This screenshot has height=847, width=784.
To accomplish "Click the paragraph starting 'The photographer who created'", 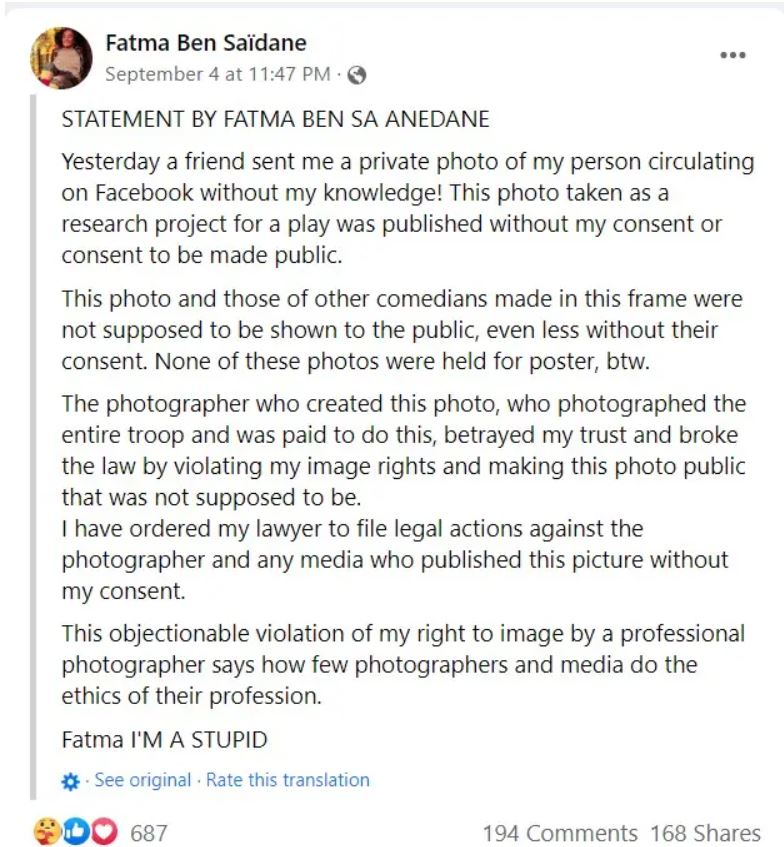I will pyautogui.click(x=400, y=449).
